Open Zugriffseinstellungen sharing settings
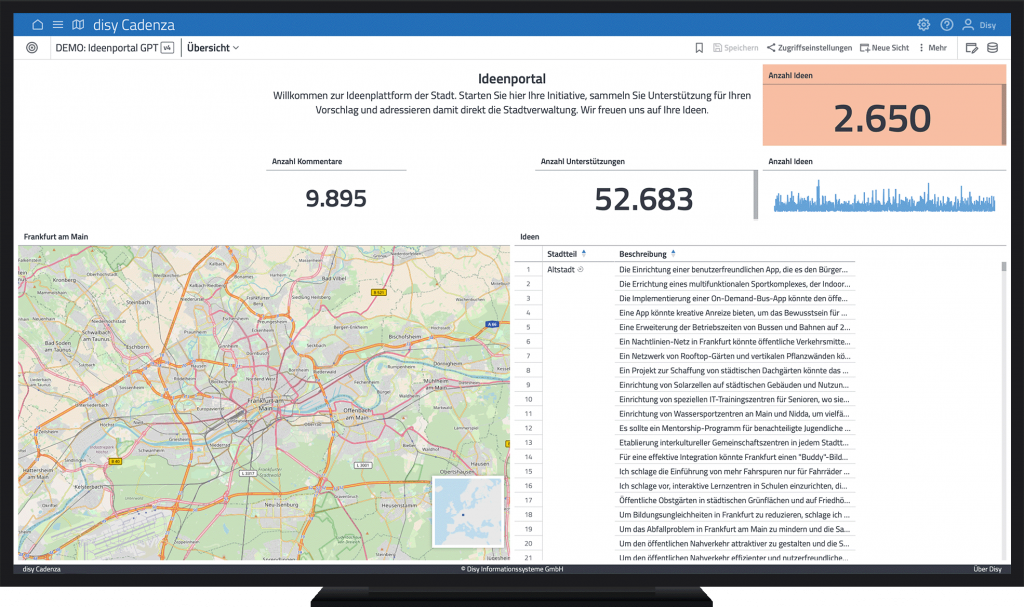The width and height of the screenshot is (1024, 607). tap(809, 48)
